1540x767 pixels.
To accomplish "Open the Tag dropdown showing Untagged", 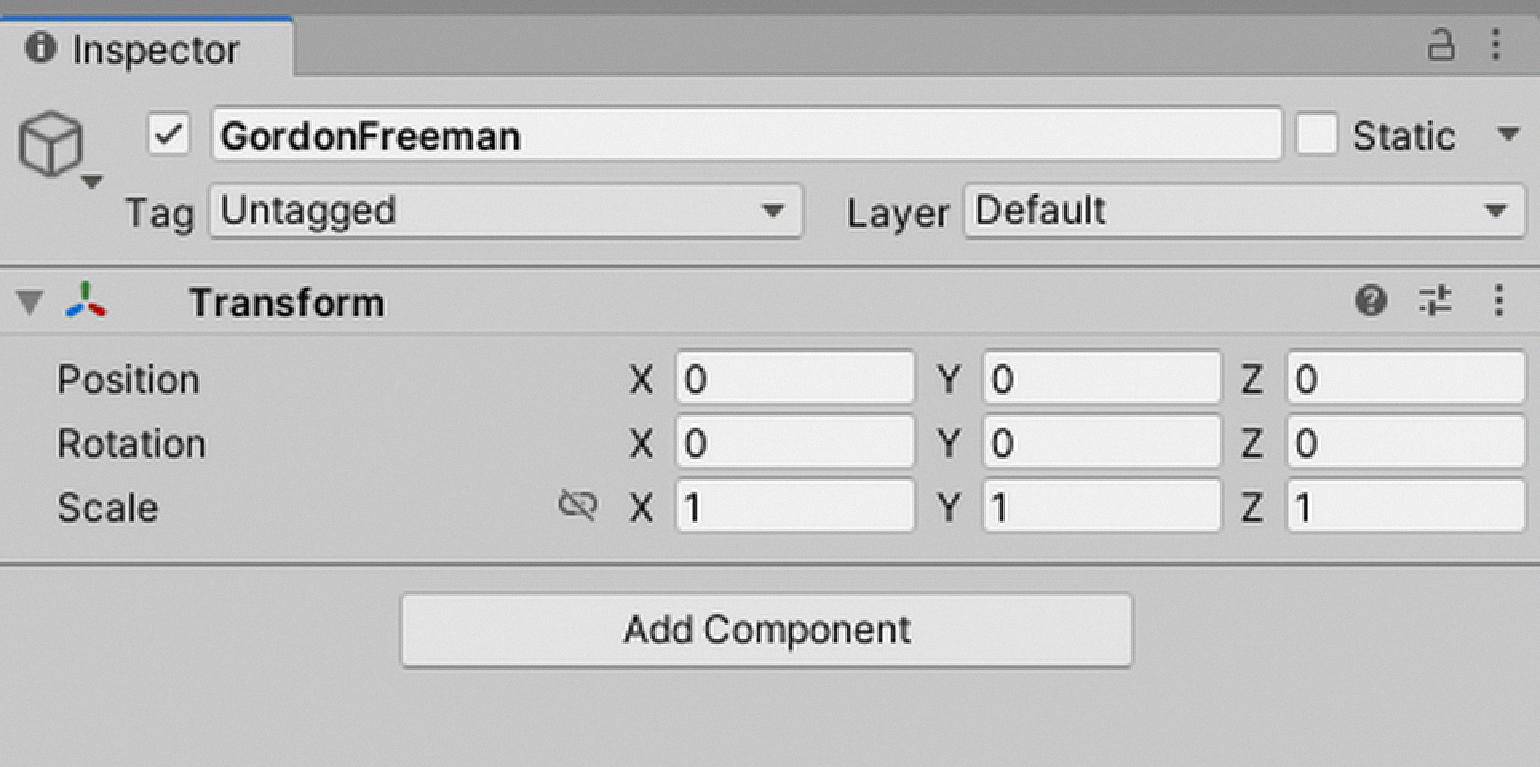I will (x=505, y=211).
